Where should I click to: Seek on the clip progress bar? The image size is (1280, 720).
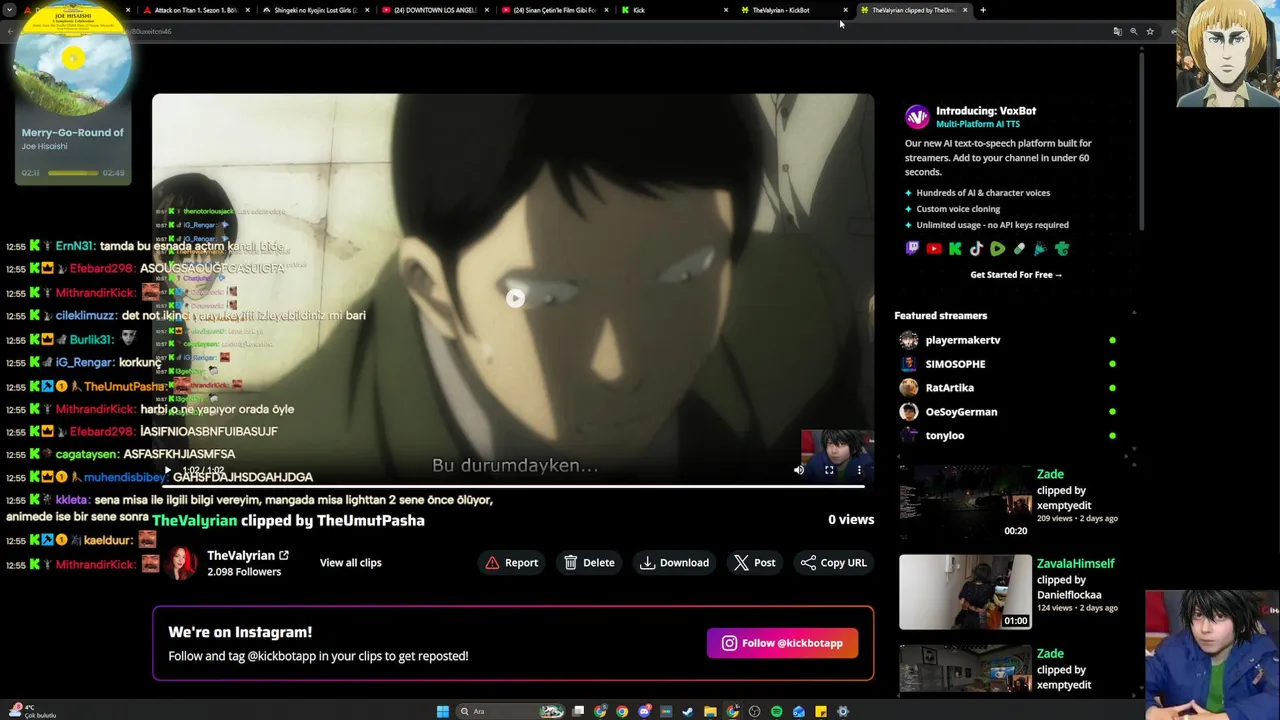point(513,486)
